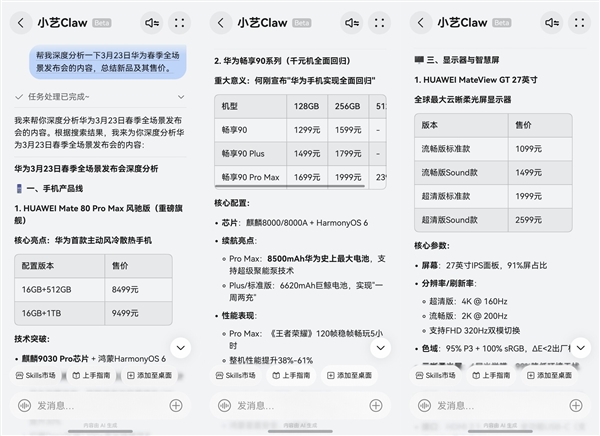The image size is (600, 436).
Task: Toggle speaker icon in the middle screen
Action: [x=352, y=22]
